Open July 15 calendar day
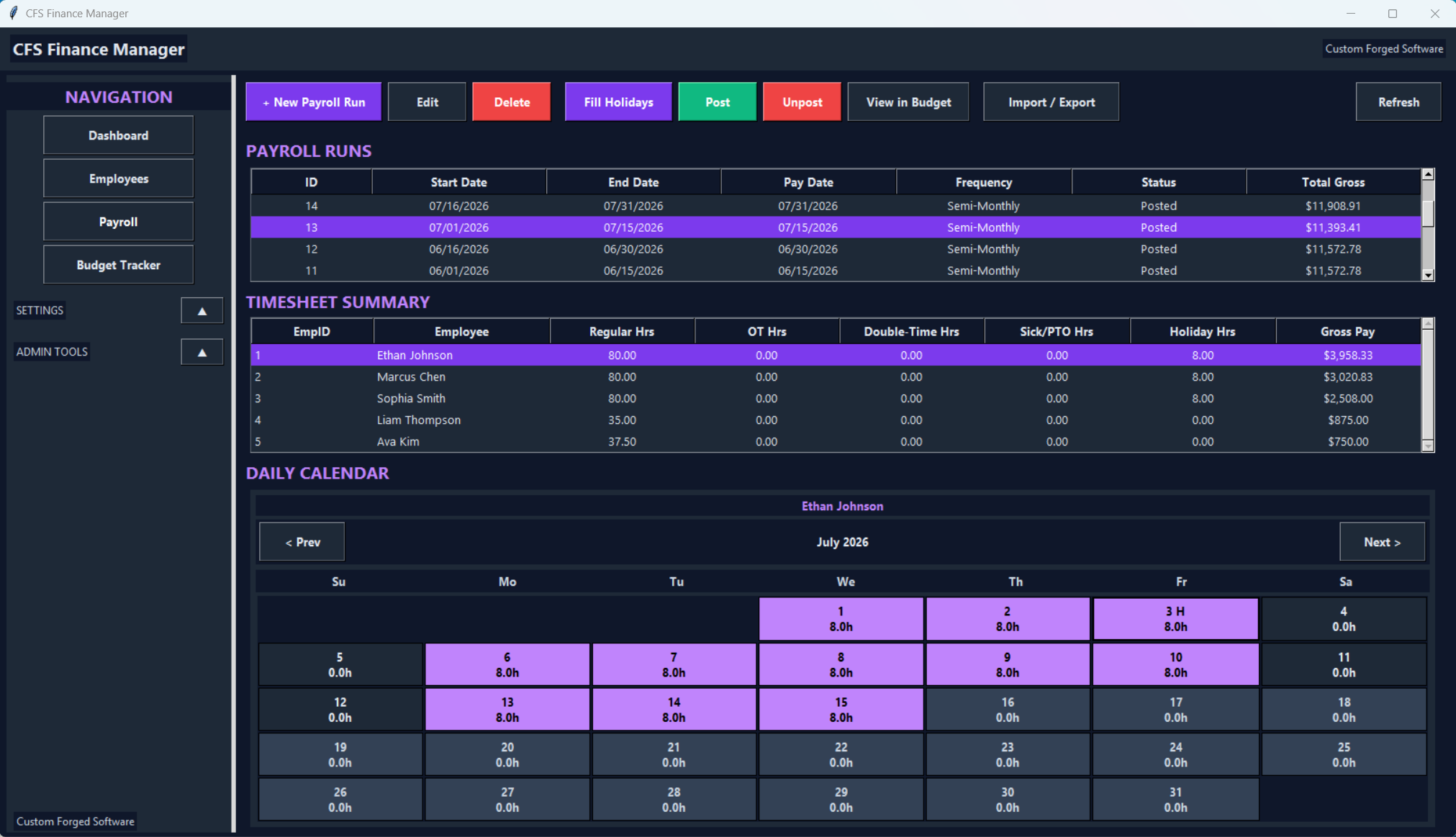This screenshot has width=1456, height=837. click(x=841, y=710)
